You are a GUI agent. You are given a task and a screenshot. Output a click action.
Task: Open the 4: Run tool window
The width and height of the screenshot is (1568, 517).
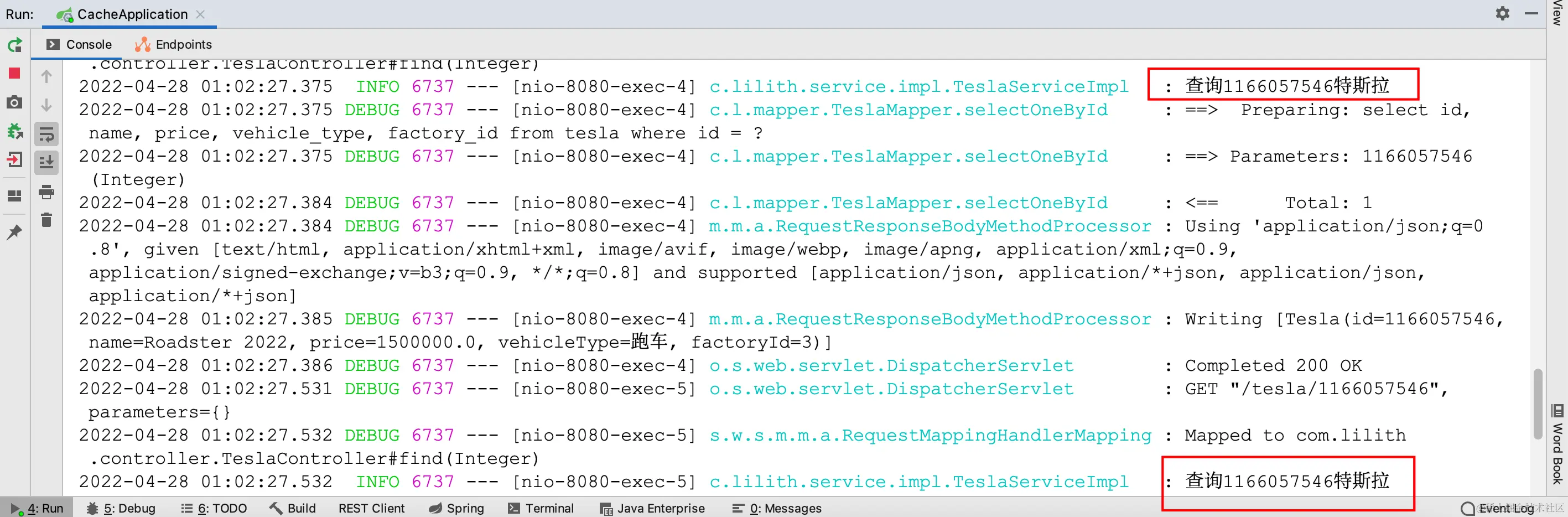[37, 509]
